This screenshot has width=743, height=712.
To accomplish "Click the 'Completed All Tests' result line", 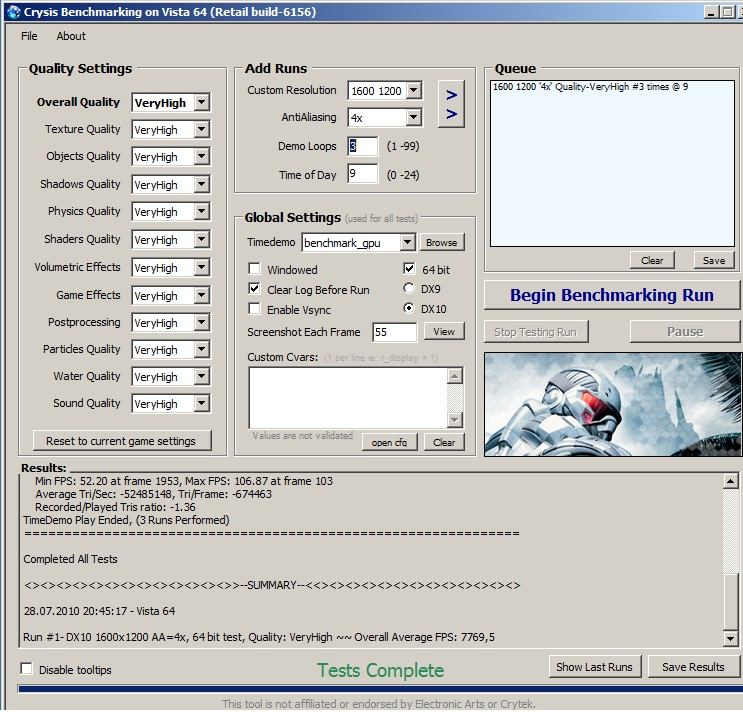I will pos(71,559).
